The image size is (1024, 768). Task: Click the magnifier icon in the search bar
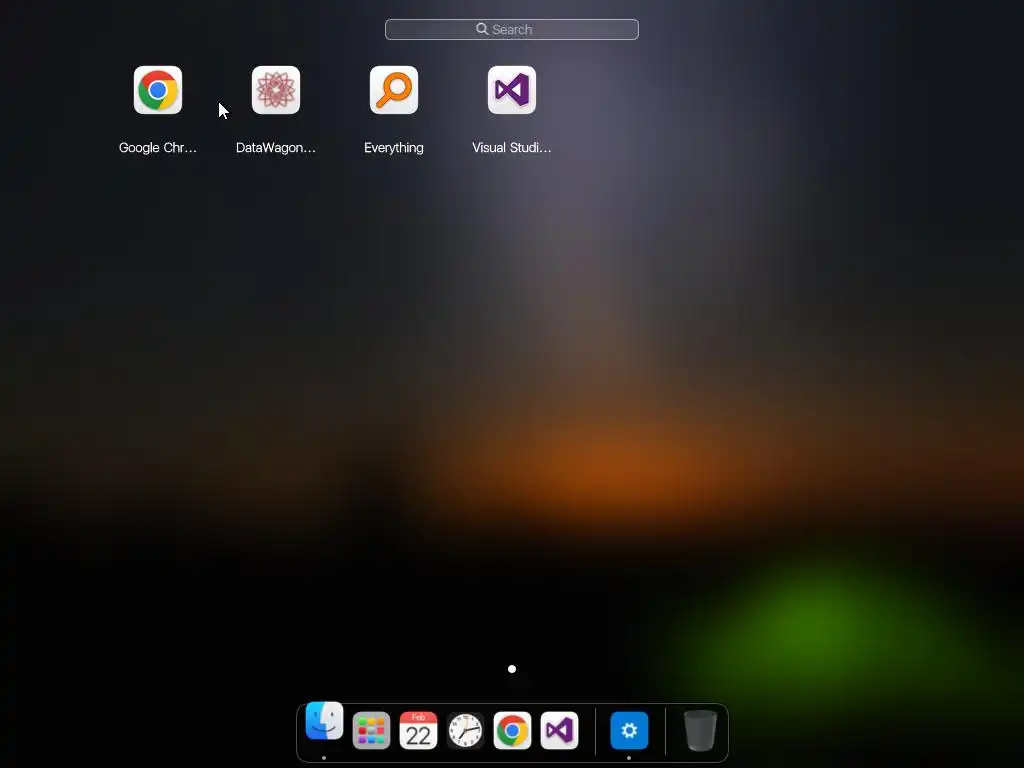482,29
